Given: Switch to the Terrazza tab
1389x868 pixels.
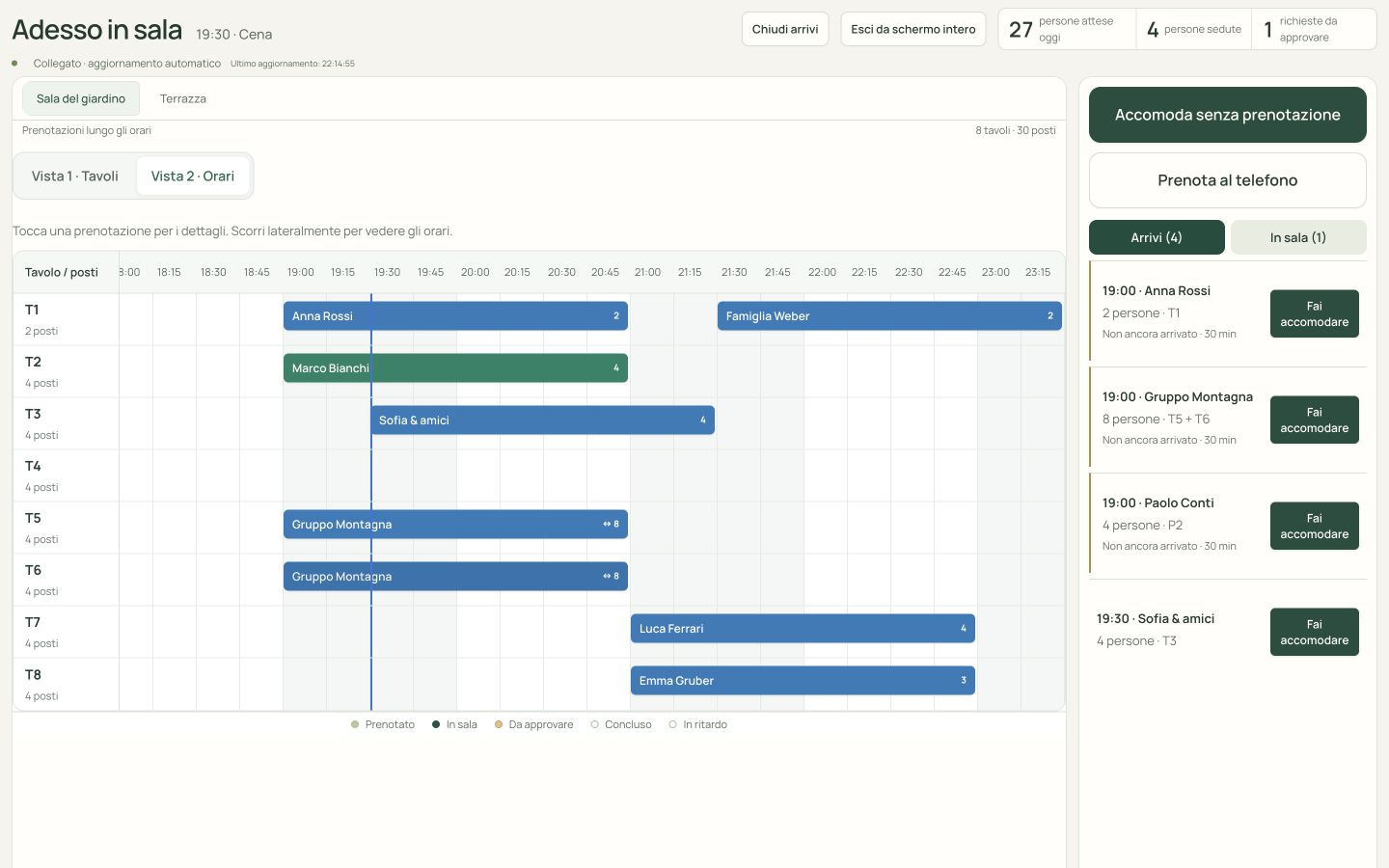Looking at the screenshot, I should (x=183, y=98).
